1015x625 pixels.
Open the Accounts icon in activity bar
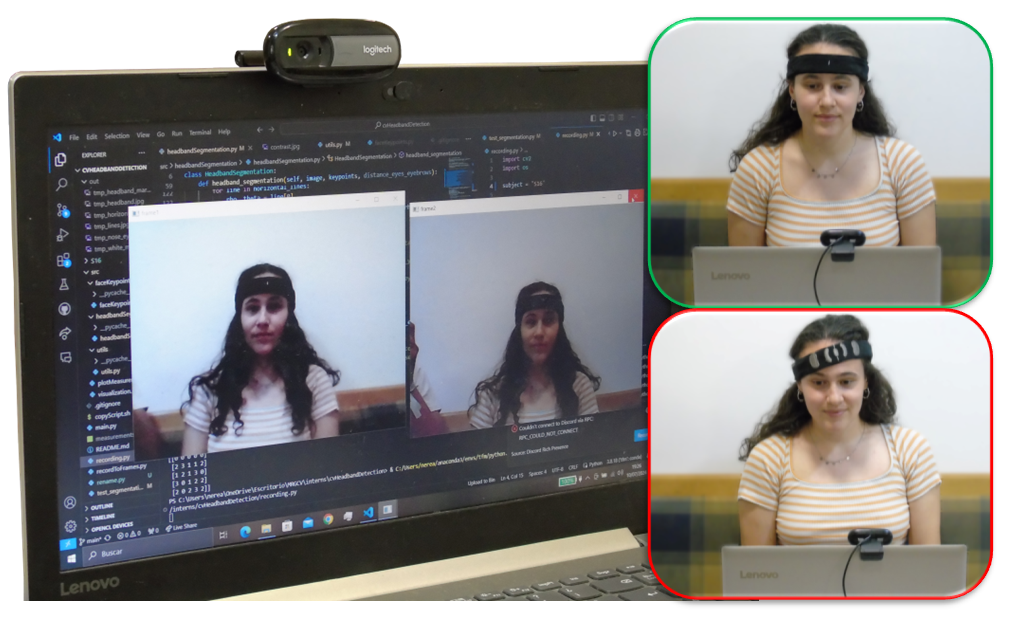[69, 502]
